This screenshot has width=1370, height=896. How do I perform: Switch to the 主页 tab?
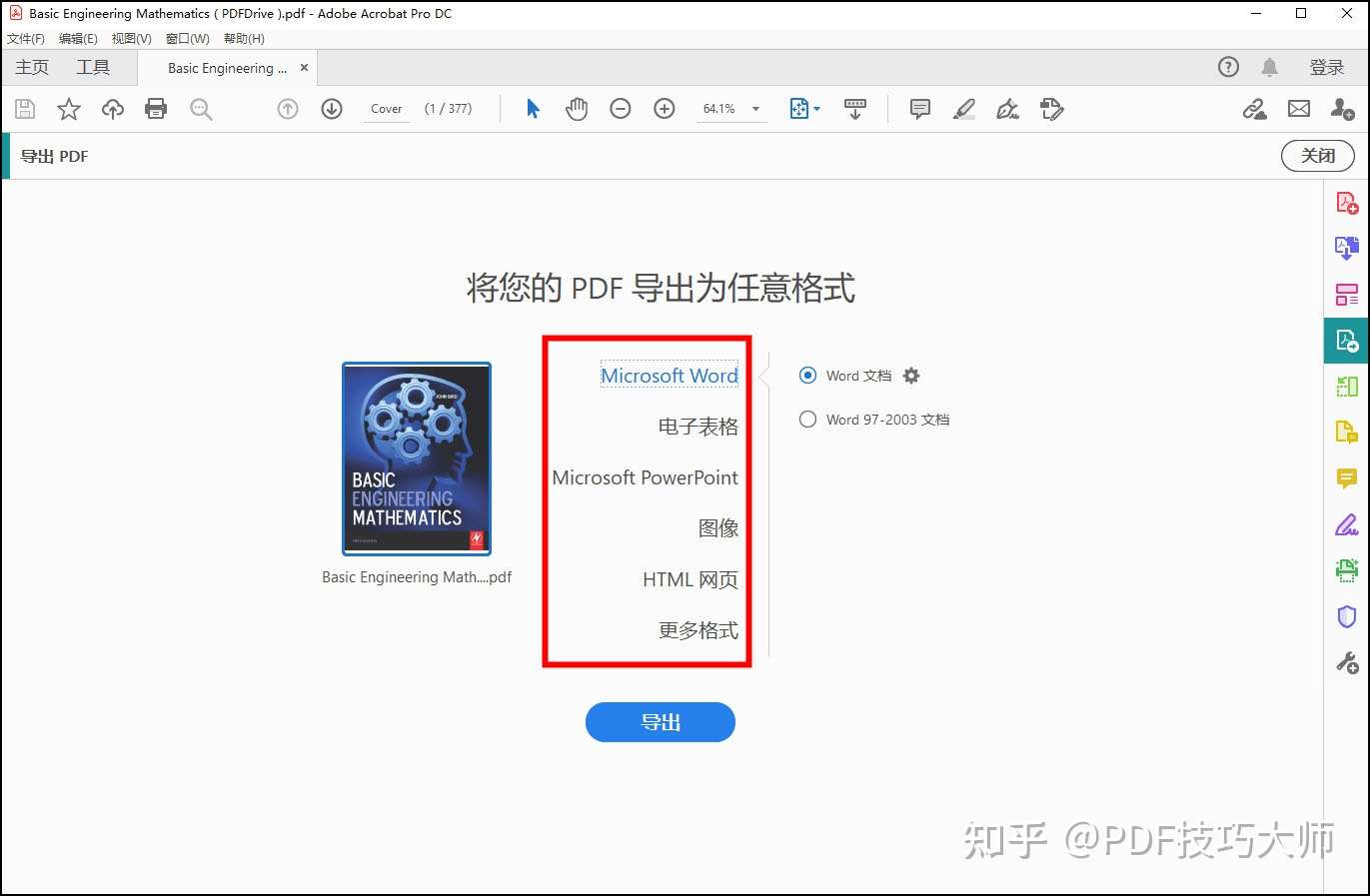click(x=32, y=67)
